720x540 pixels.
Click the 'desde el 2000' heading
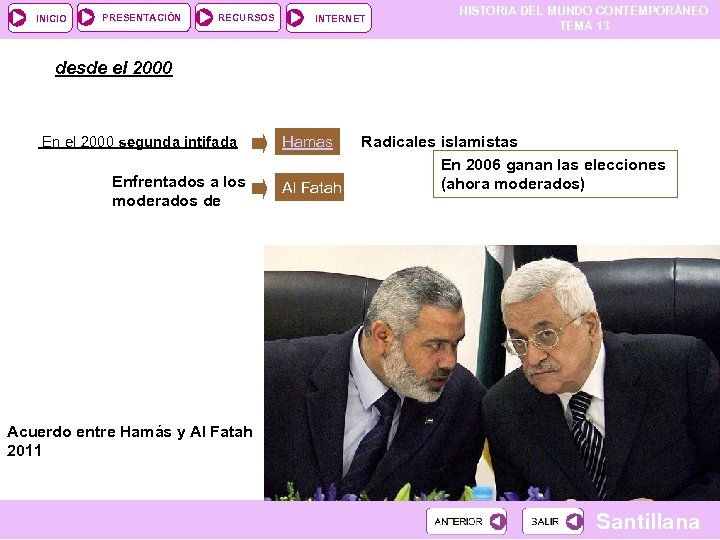114,68
